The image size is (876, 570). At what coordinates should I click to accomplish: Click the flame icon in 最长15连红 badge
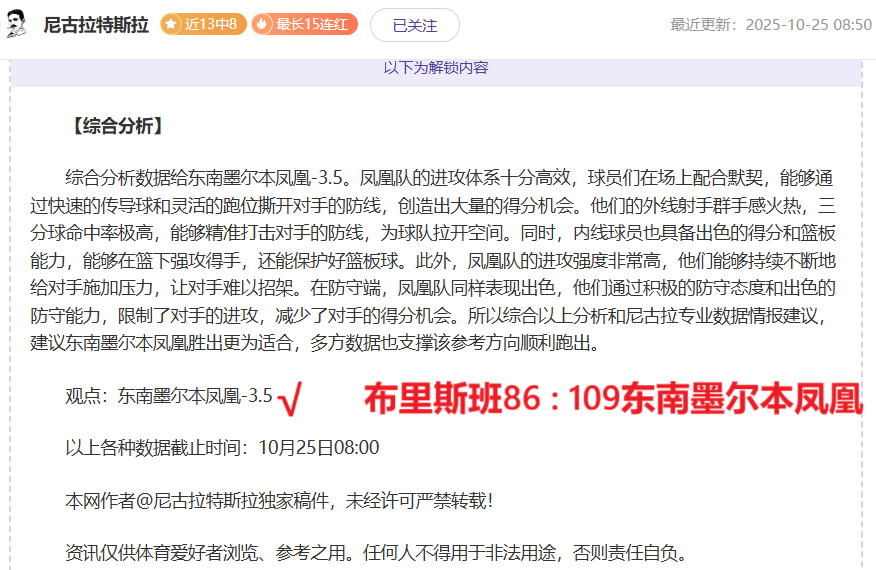click(263, 25)
